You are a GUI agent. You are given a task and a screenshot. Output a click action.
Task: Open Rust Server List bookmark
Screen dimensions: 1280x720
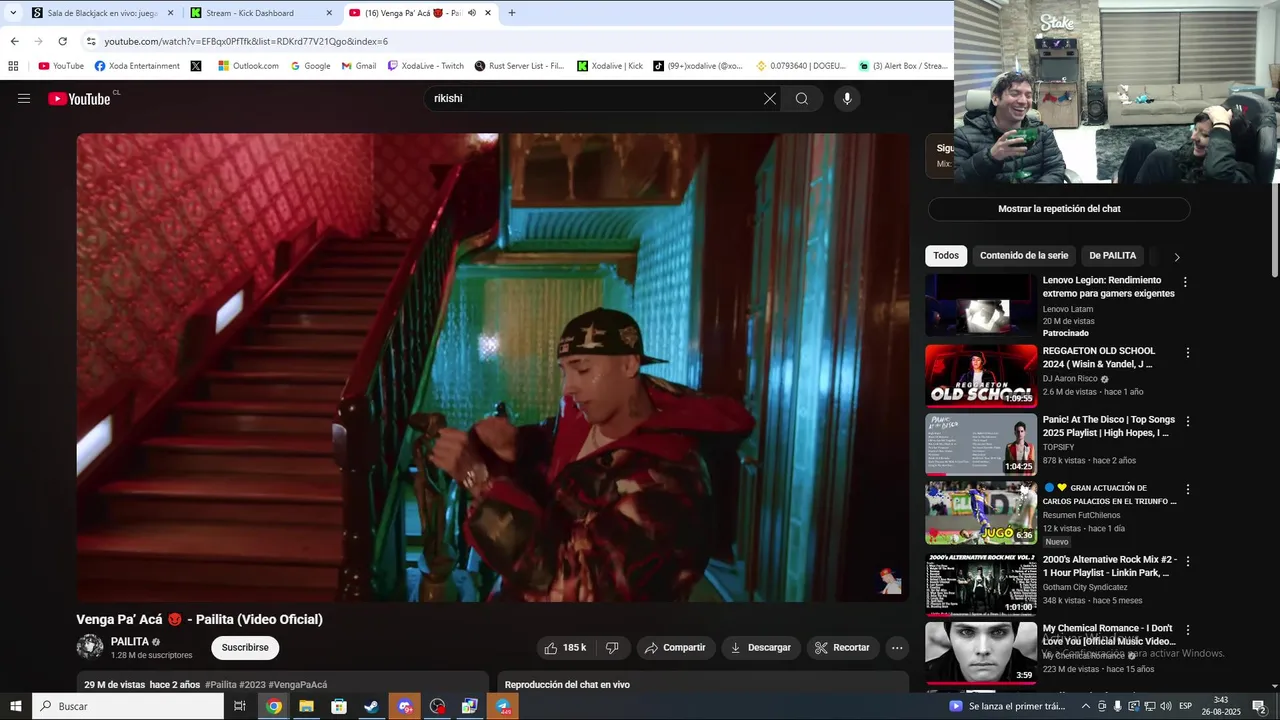(520, 66)
